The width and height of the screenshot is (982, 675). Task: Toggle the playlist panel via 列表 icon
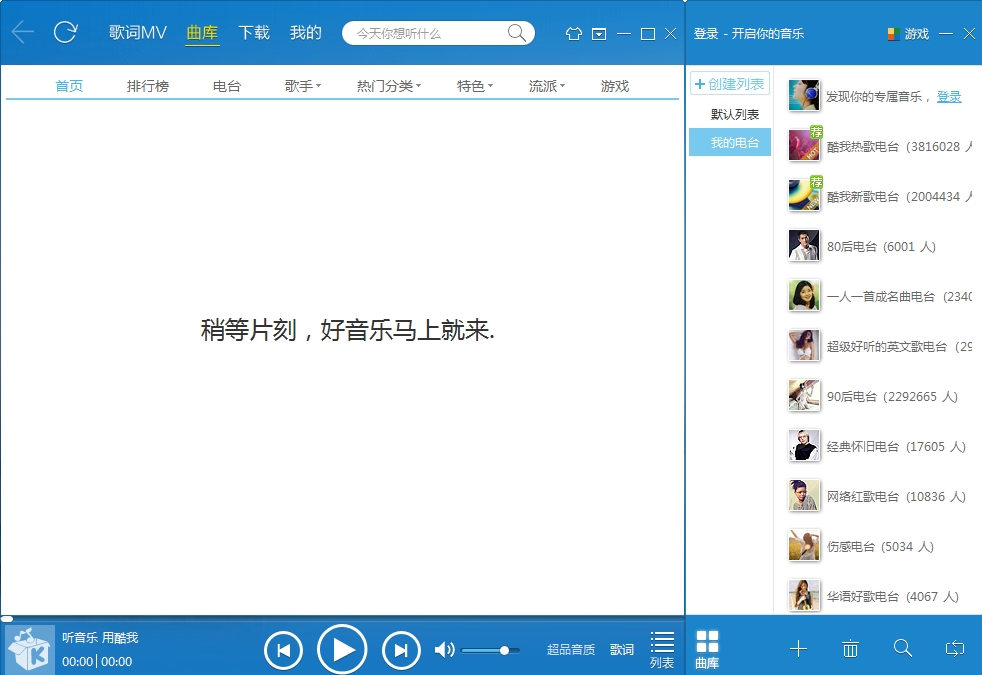pos(661,647)
